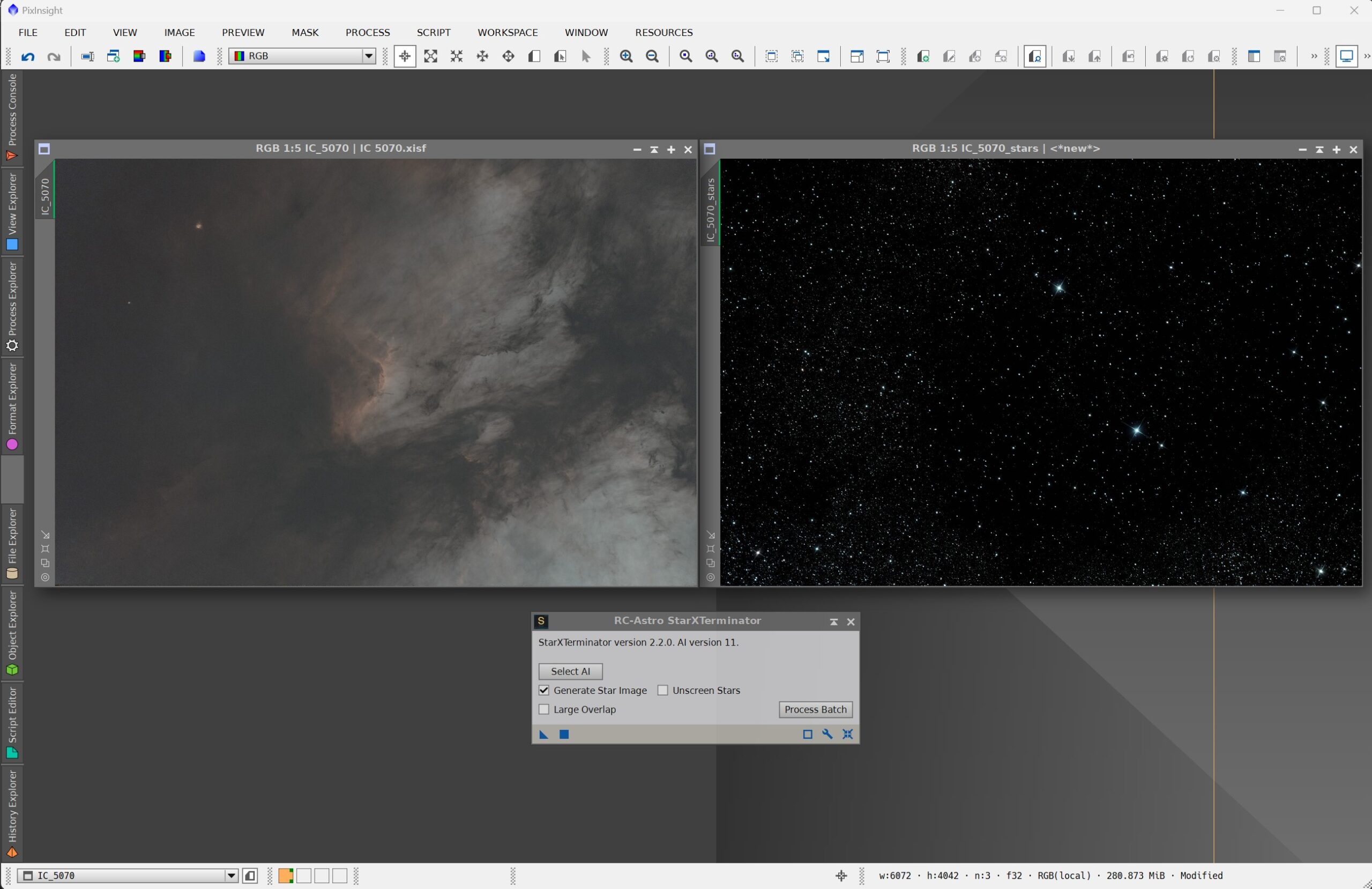Open the Process Explorer side tab
Viewport: 1372px width, 889px height.
point(12,306)
